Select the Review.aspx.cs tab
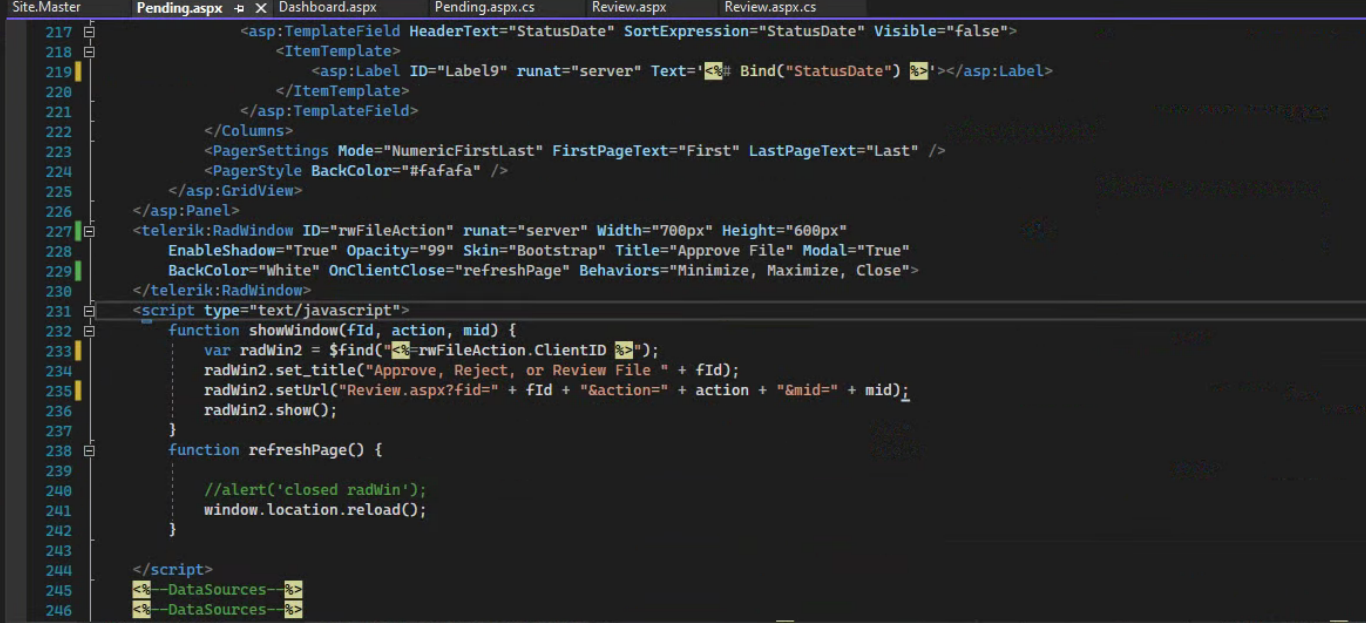This screenshot has height=623, width=1366. click(770, 7)
